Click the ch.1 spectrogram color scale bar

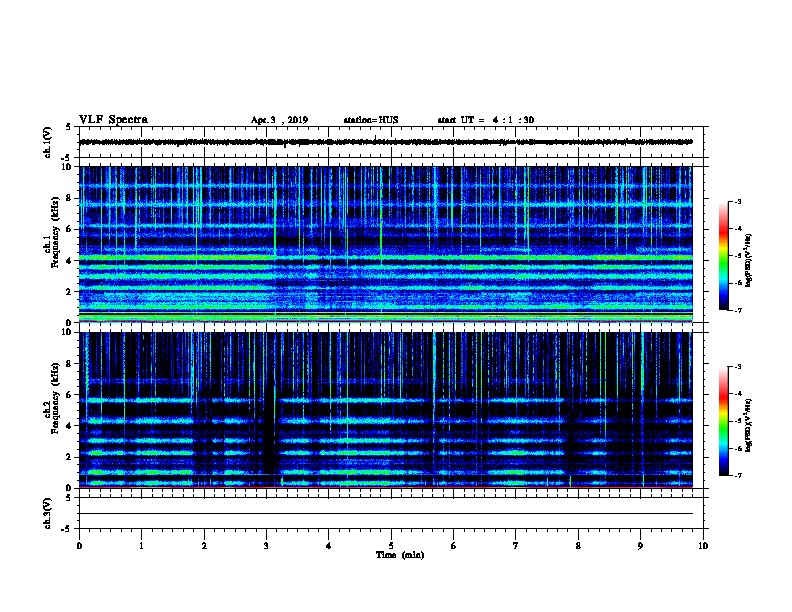click(x=724, y=256)
